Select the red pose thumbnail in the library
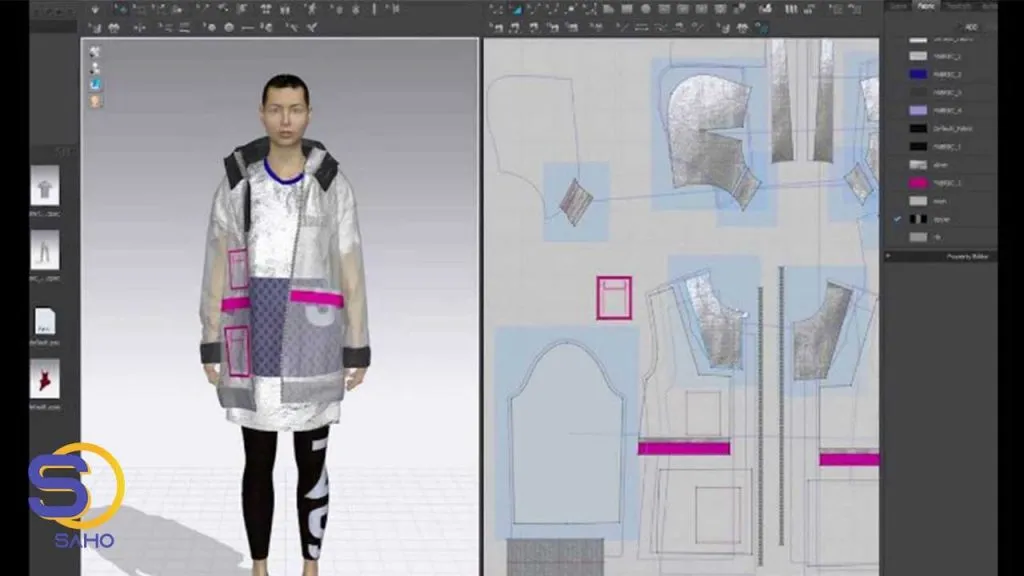 pyautogui.click(x=44, y=379)
